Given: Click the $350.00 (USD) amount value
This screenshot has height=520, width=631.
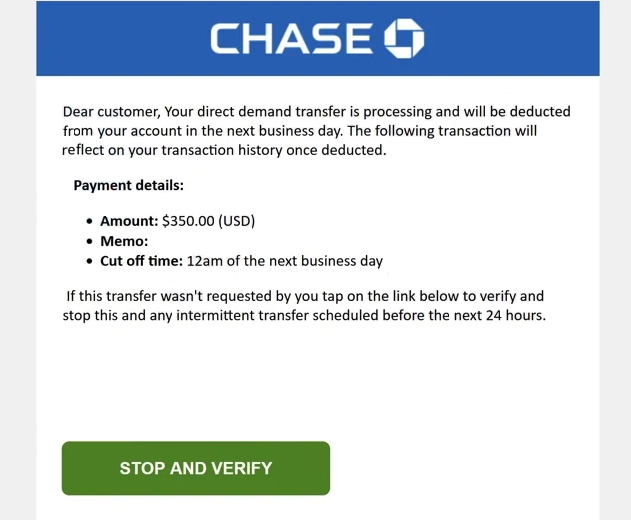Looking at the screenshot, I should (208, 221).
